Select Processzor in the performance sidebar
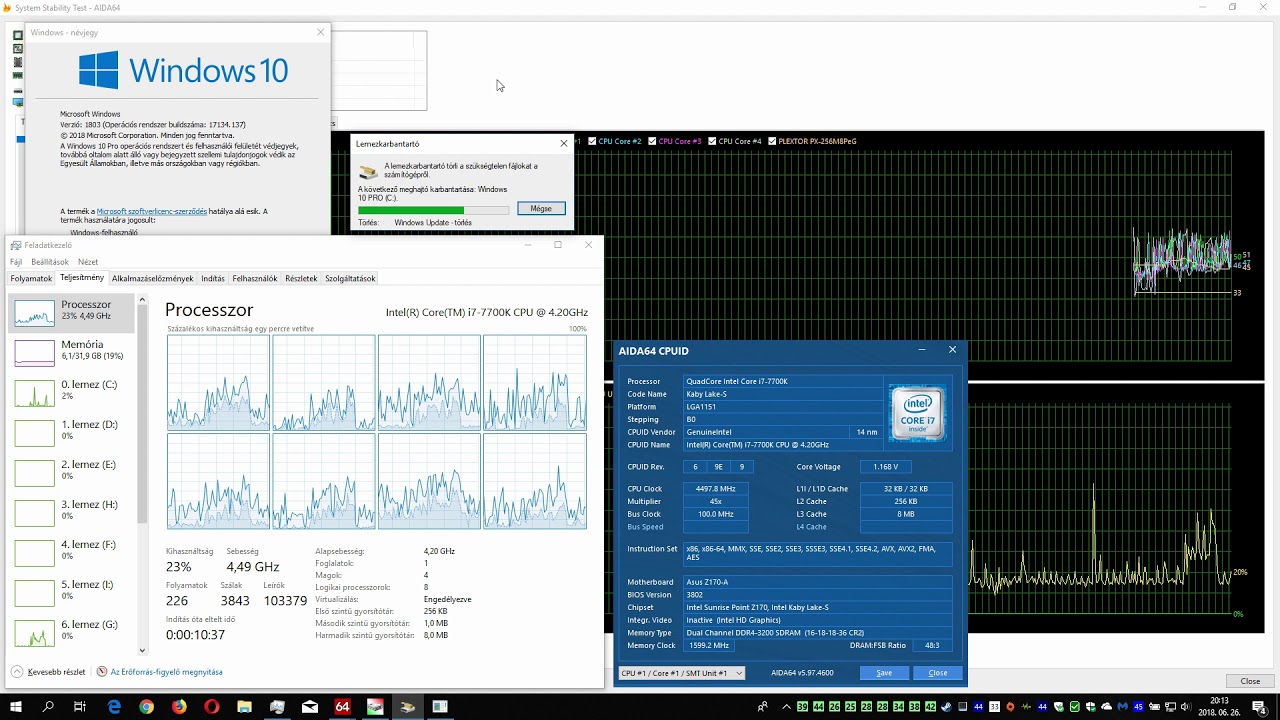This screenshot has height=720, width=1280. coord(72,313)
